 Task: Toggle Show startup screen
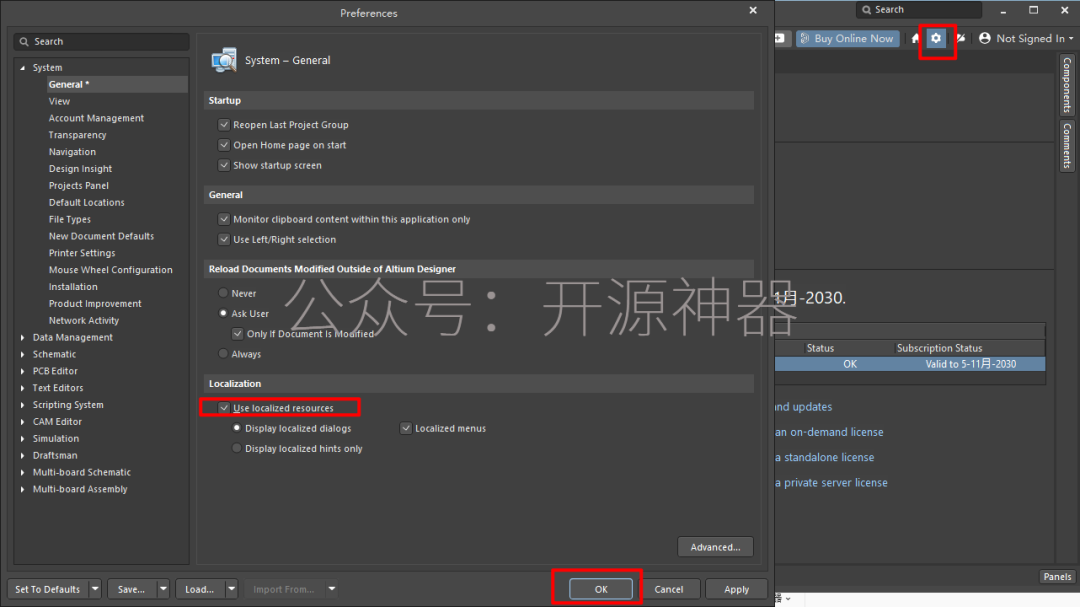click(224, 165)
